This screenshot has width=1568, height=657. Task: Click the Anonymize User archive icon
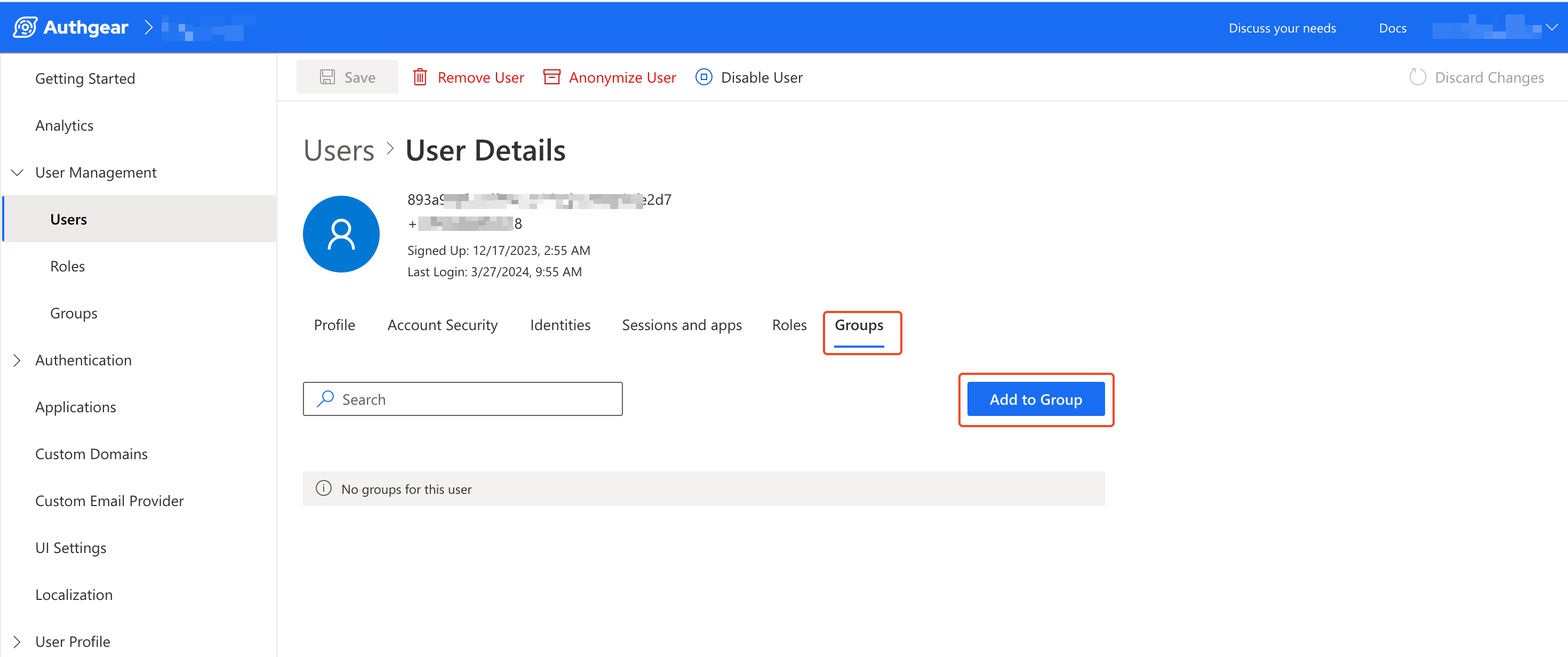(551, 77)
